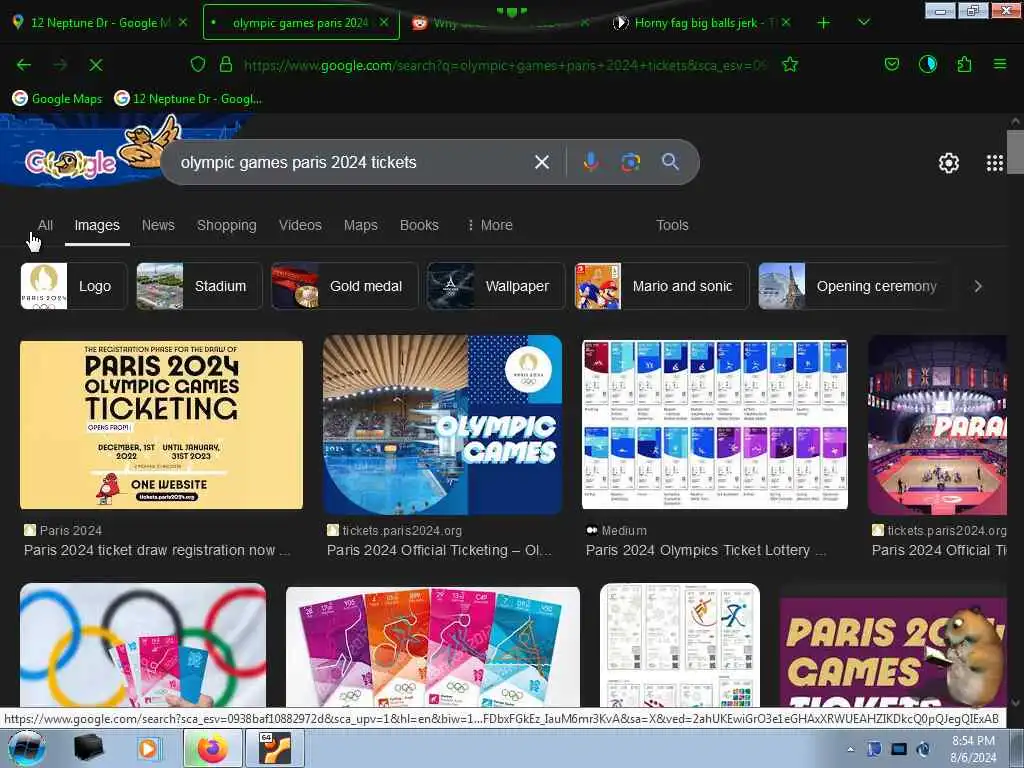The image size is (1024, 768).
Task: Open the Medium ticket lottery image grid
Action: pyautogui.click(x=714, y=424)
